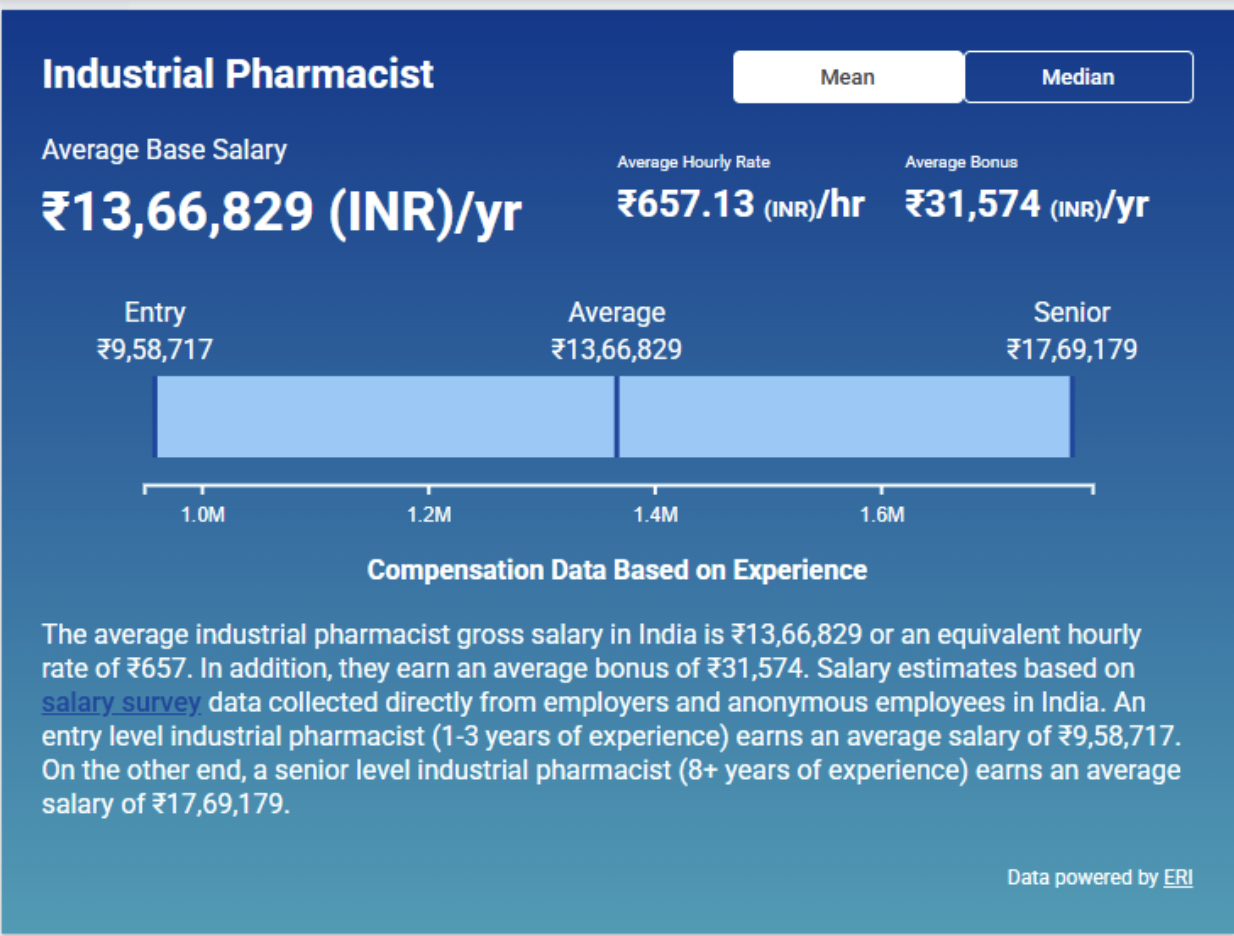Click the Industrial Pharmacist heading
Screen dimensions: 1234x936
click(x=238, y=75)
